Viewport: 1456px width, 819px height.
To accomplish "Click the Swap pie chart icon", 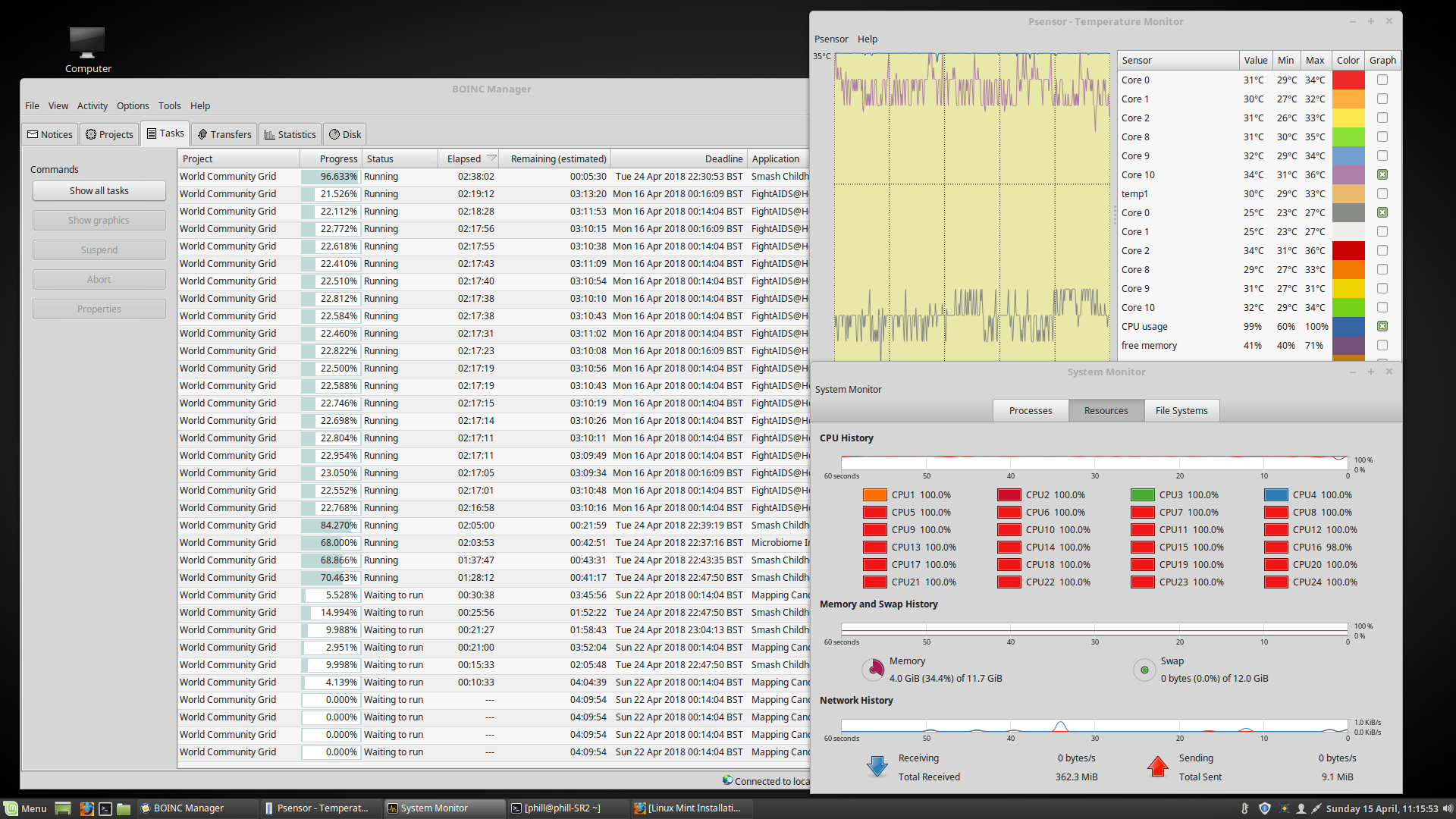I will pyautogui.click(x=1144, y=670).
